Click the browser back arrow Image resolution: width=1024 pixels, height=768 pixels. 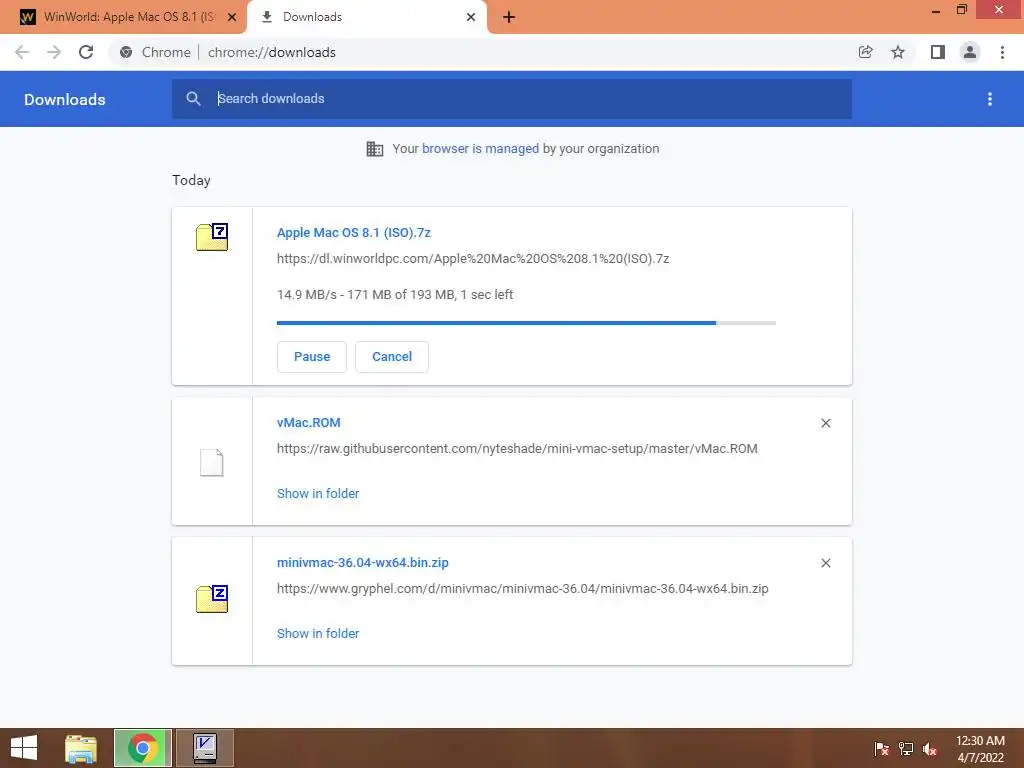(x=22, y=52)
